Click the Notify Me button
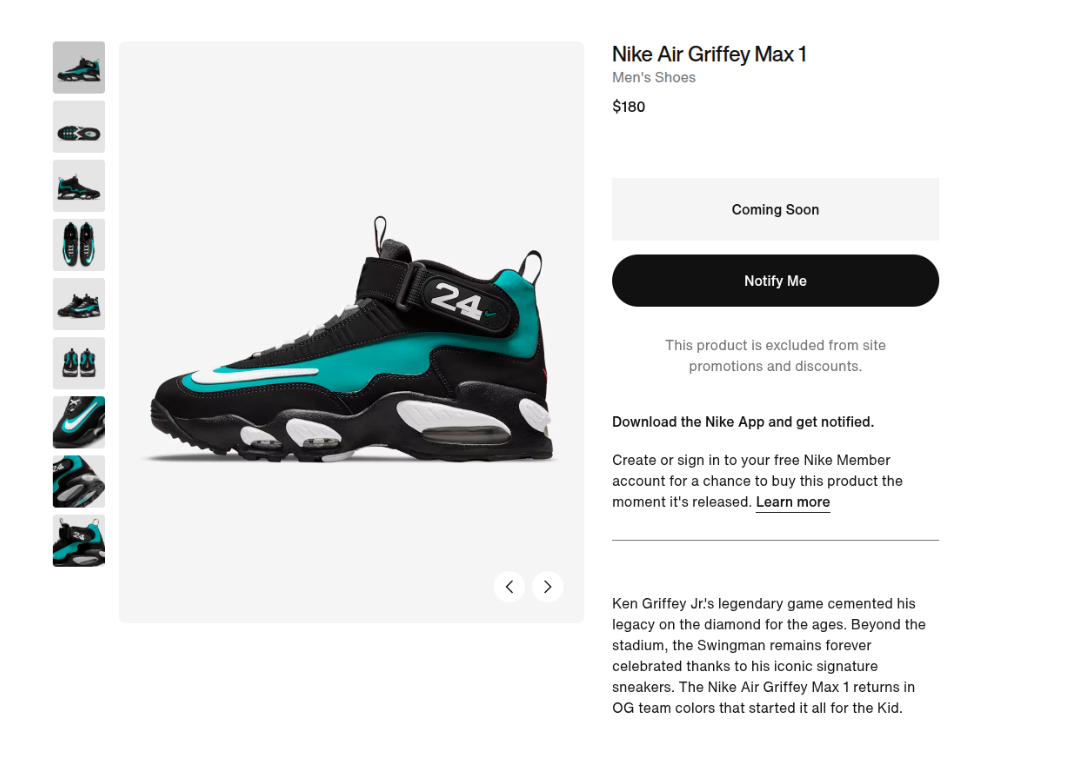Viewport: 1070px width, 760px height. pyautogui.click(x=775, y=280)
